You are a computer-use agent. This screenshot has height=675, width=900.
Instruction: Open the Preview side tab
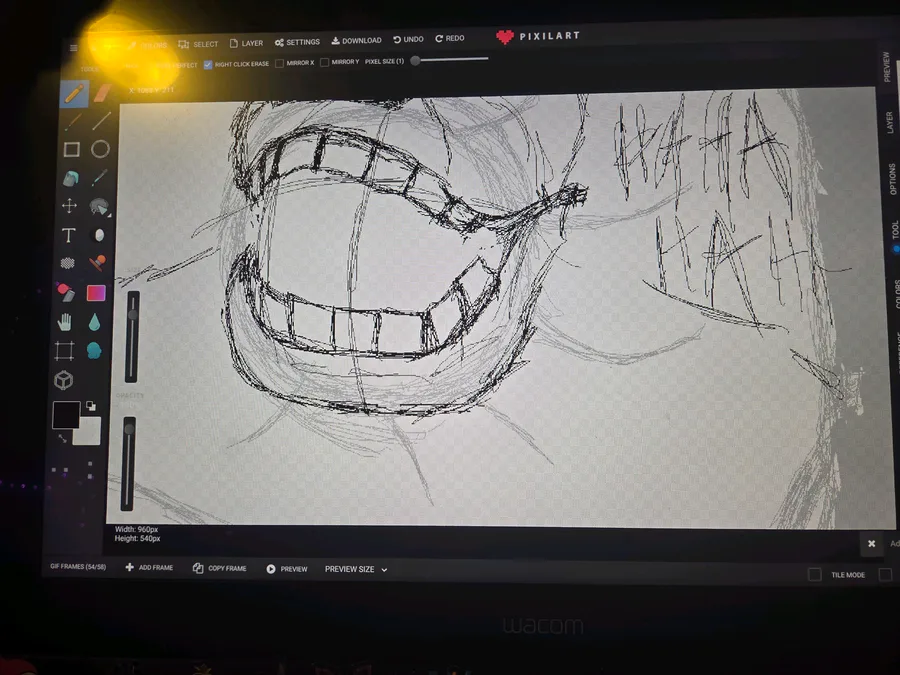pos(887,67)
